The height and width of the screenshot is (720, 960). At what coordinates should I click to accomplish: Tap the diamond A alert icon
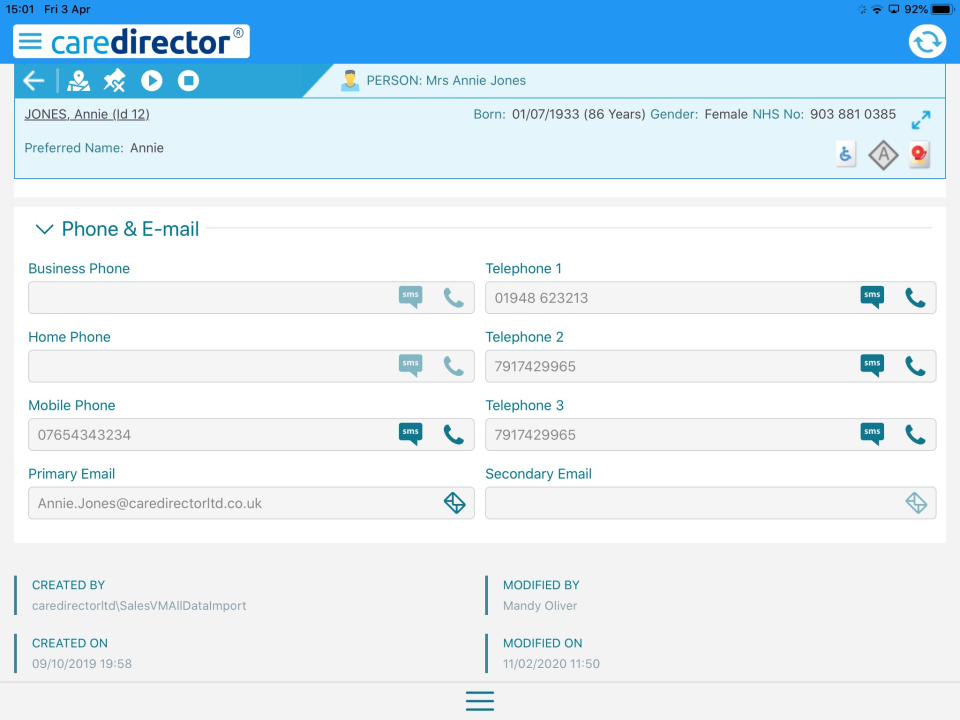pos(883,155)
